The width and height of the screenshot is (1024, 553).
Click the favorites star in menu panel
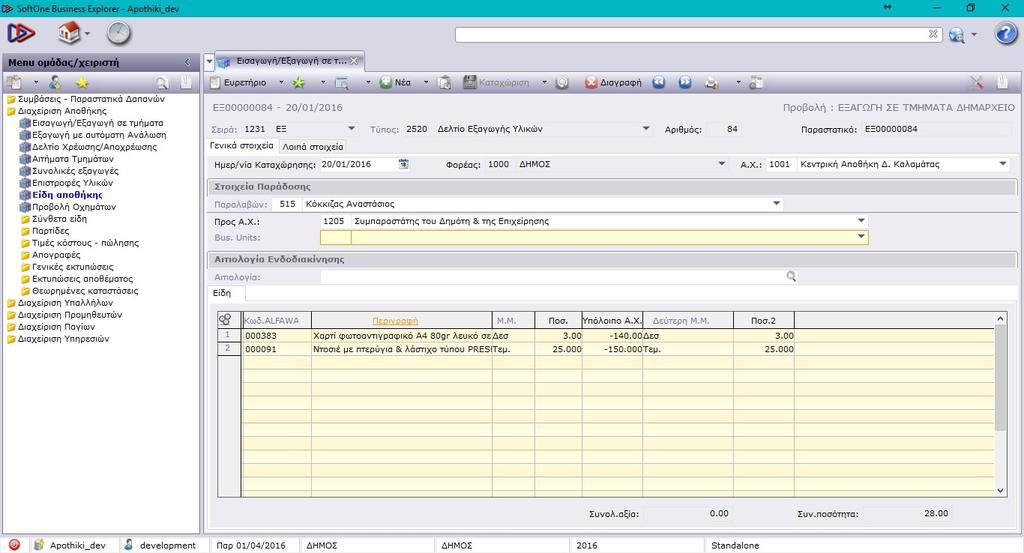(82, 82)
